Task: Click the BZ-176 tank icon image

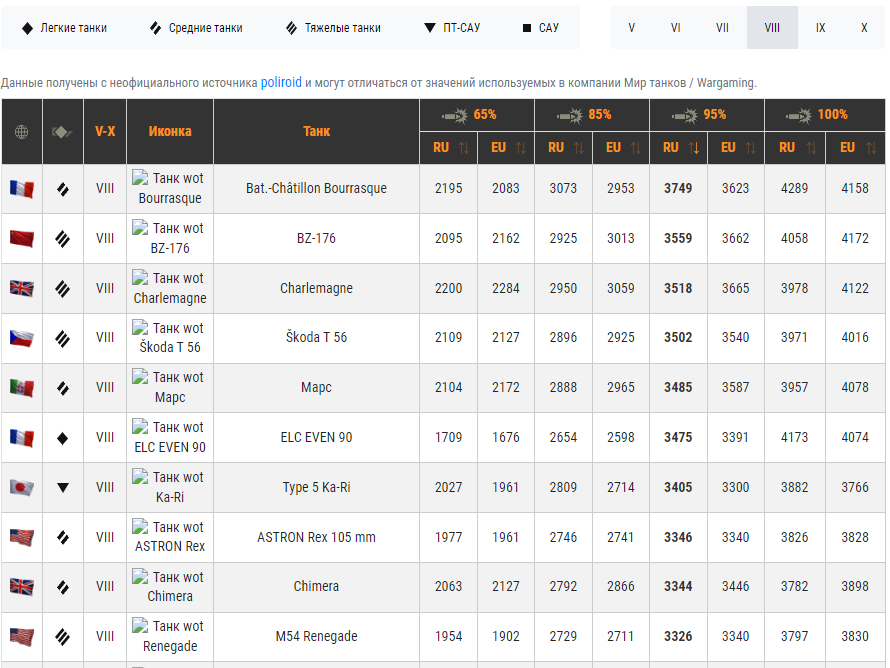Action: [170, 238]
